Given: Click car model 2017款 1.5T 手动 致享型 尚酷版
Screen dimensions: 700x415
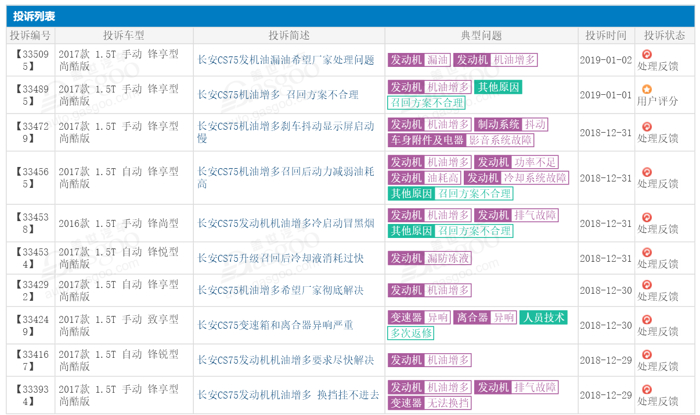Looking at the screenshot, I should [118, 325].
